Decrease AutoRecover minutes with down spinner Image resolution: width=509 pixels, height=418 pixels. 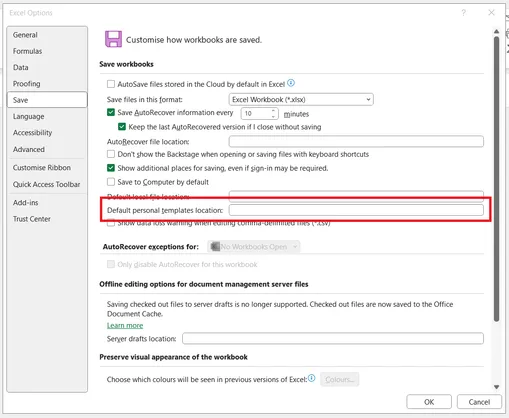pos(273,116)
